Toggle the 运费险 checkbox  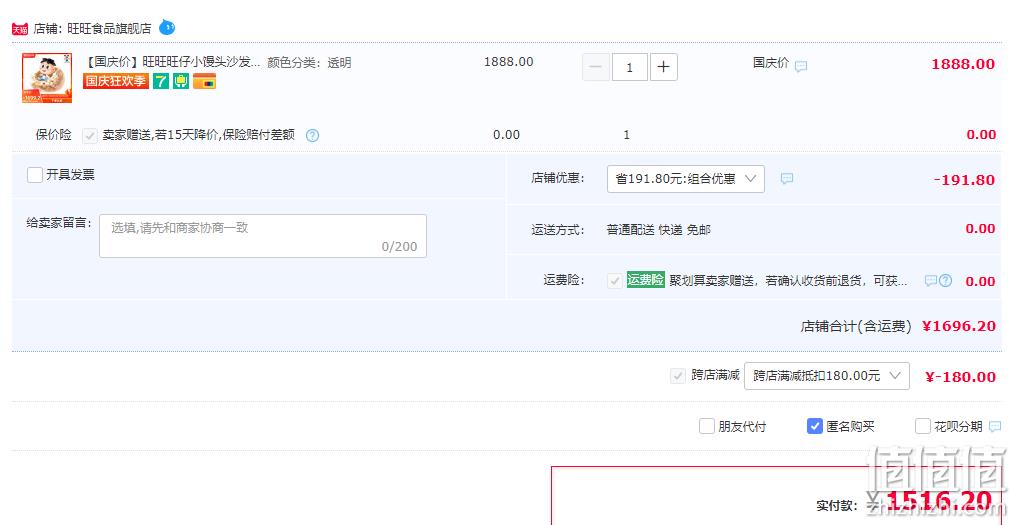(614, 281)
